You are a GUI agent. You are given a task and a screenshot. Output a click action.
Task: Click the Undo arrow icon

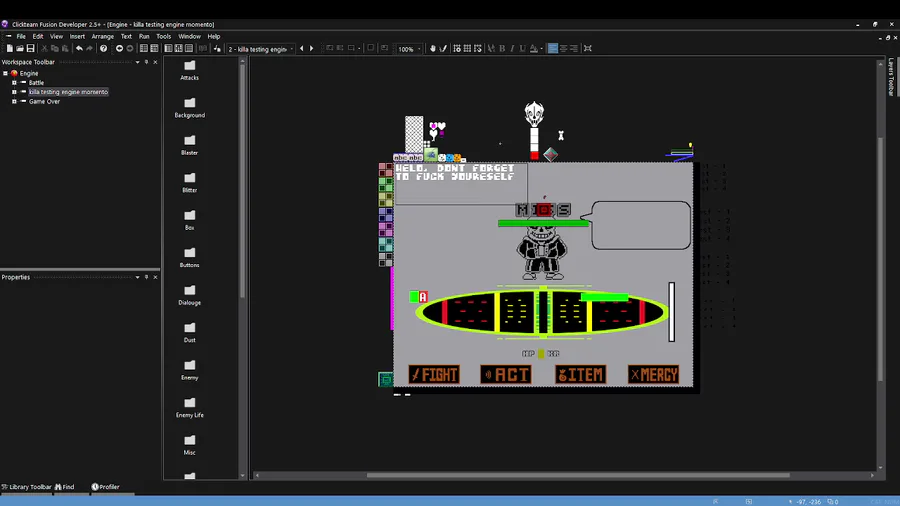click(x=79, y=49)
